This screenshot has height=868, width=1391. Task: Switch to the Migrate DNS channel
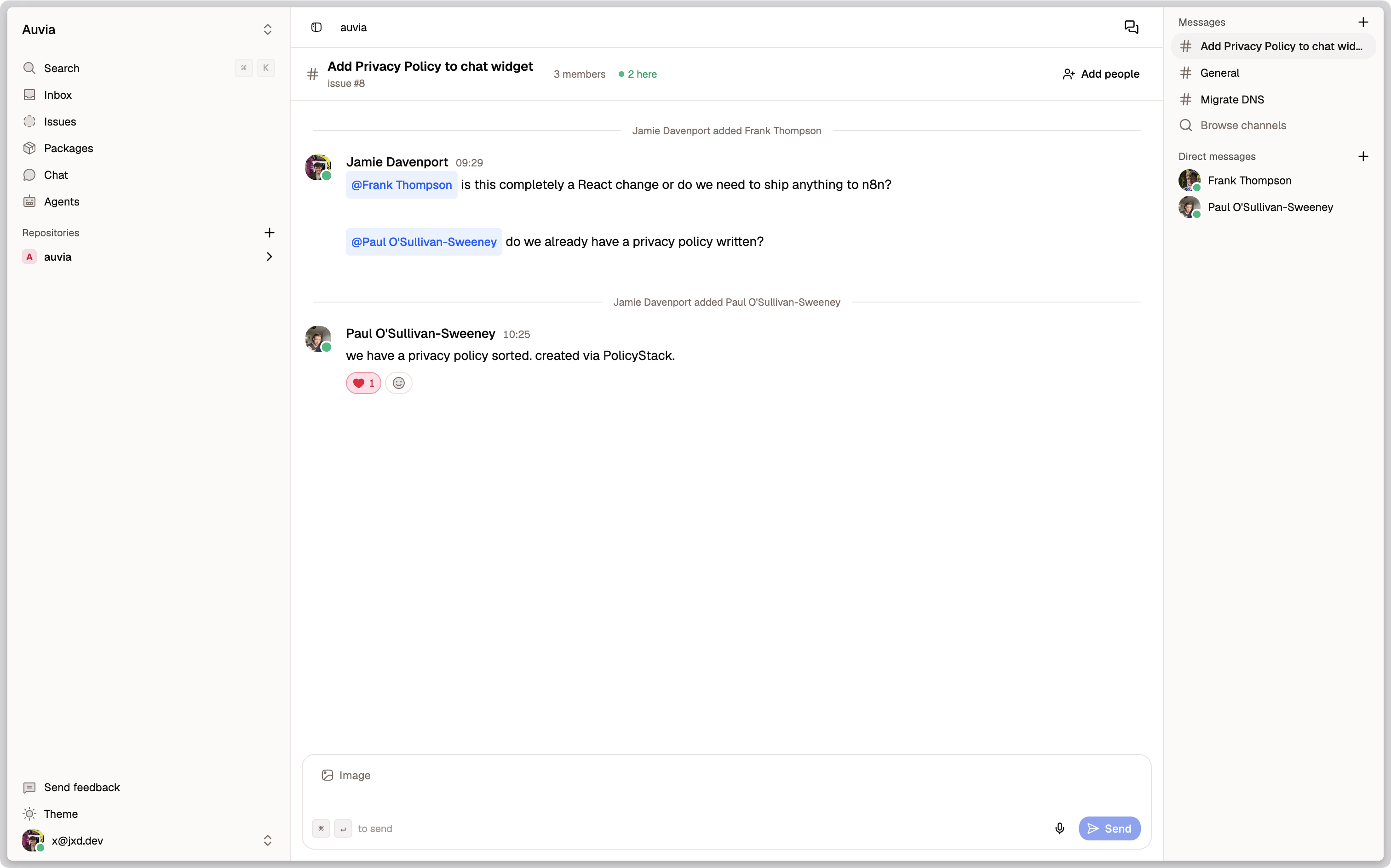pyautogui.click(x=1273, y=99)
